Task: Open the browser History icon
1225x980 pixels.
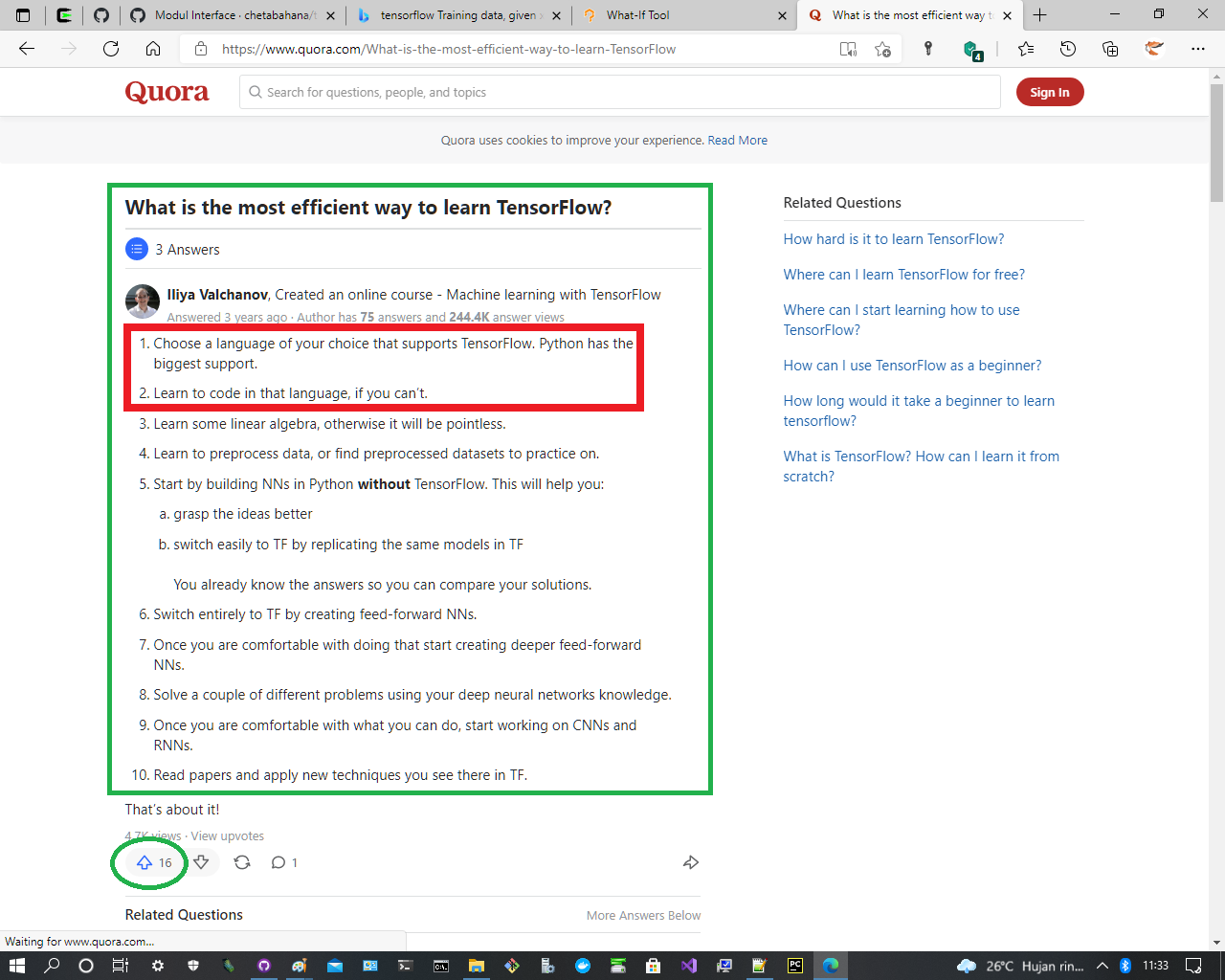Action: 1068,49
